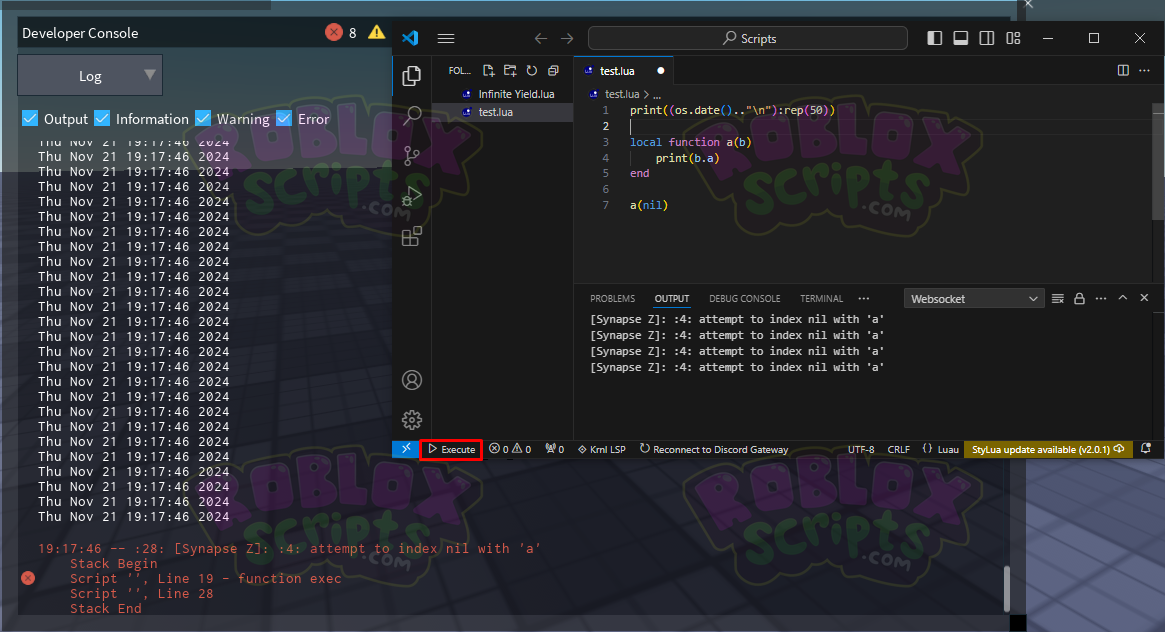Clear the output panel

click(1058, 299)
